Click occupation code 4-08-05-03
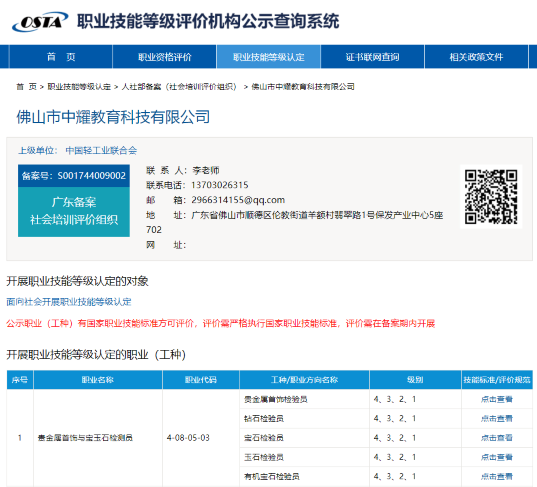Viewport: 537px width, 487px height. coord(188,438)
